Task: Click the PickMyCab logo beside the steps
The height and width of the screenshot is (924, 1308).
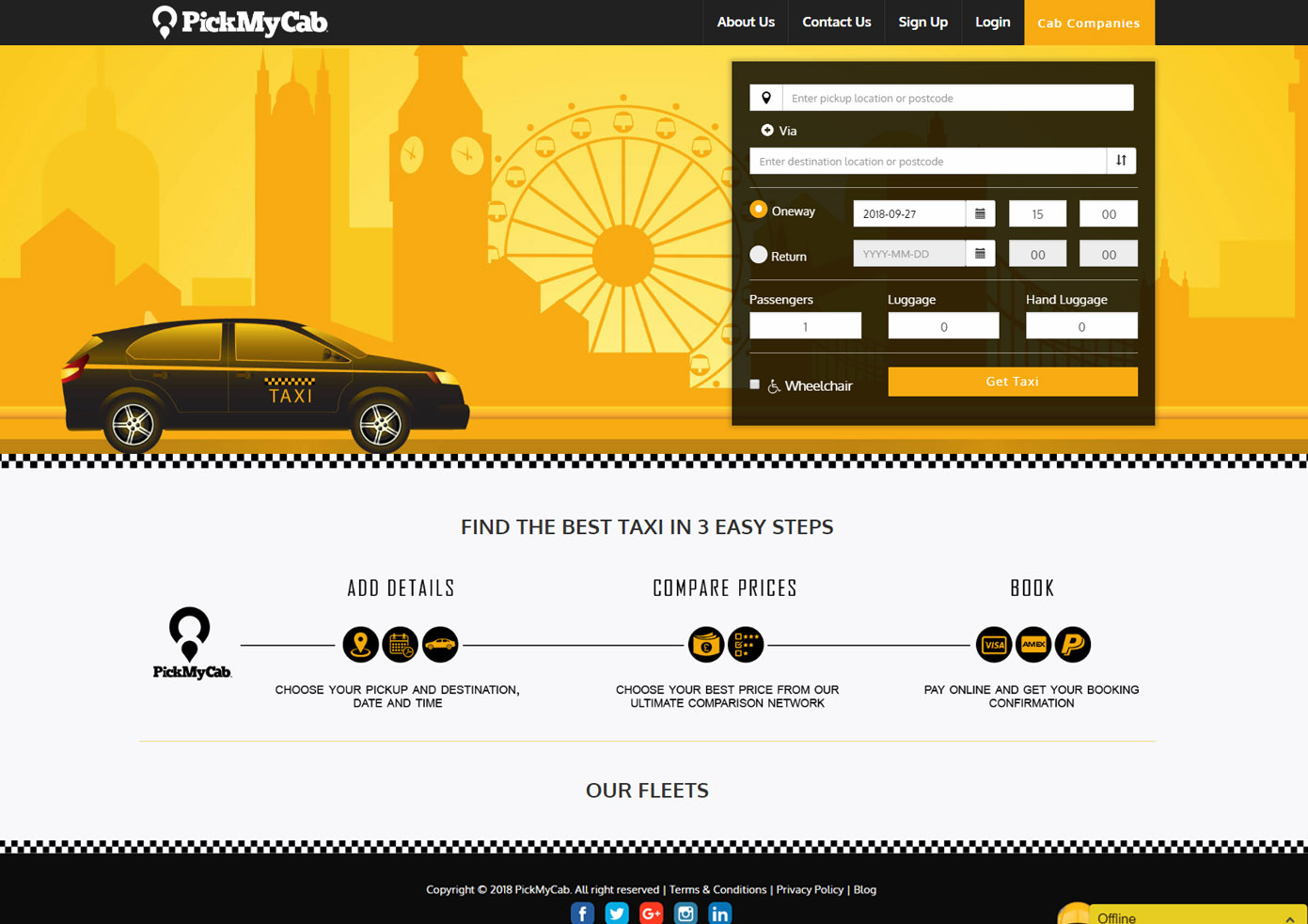Action: [x=192, y=643]
